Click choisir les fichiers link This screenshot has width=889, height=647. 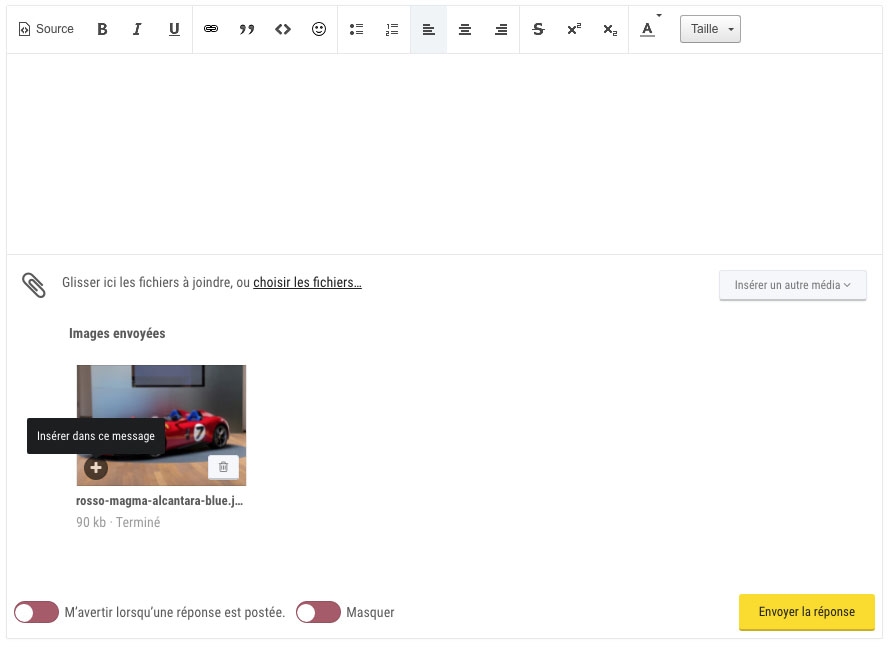click(307, 282)
